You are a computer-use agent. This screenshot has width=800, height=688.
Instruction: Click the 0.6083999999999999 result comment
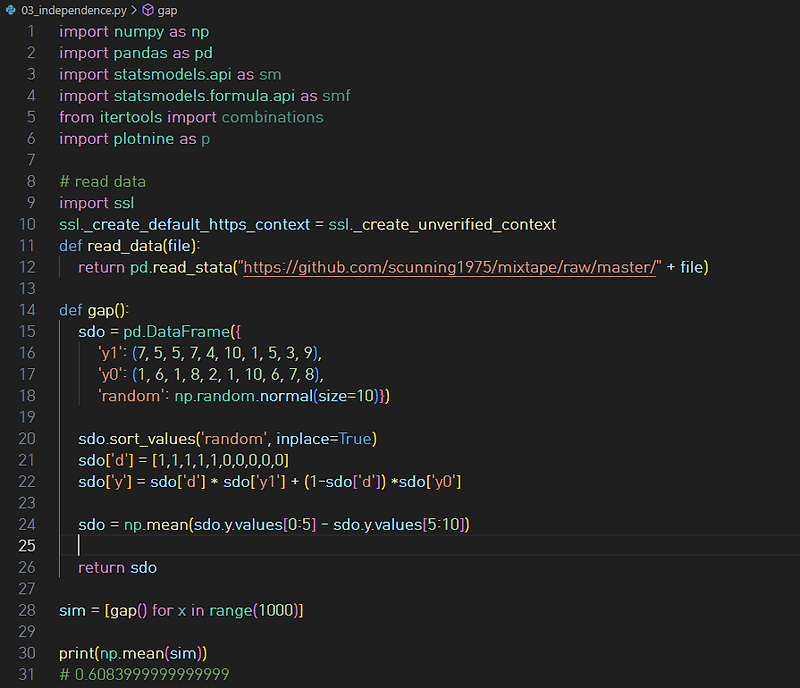(145, 673)
